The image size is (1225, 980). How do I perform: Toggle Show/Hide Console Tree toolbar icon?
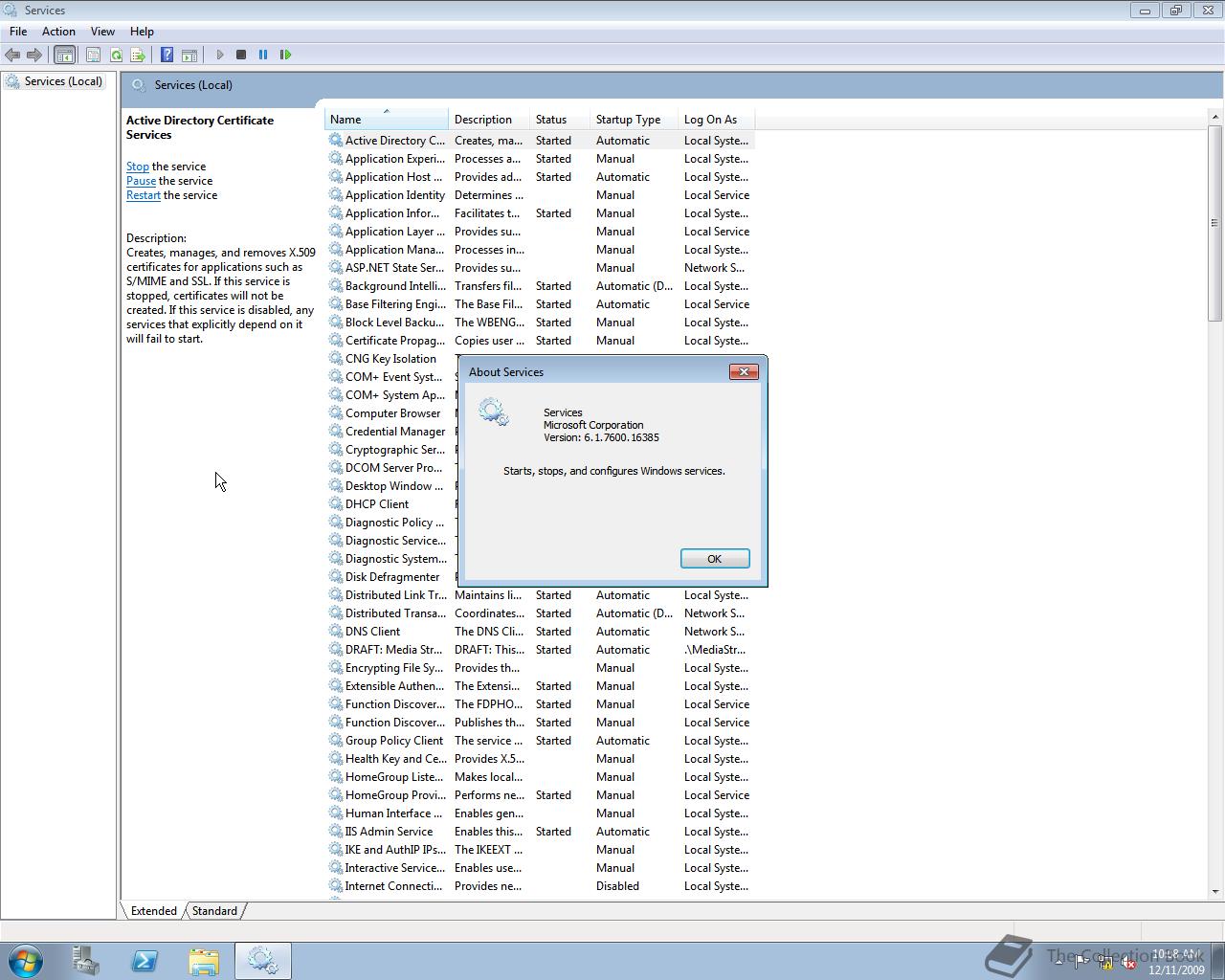[64, 55]
